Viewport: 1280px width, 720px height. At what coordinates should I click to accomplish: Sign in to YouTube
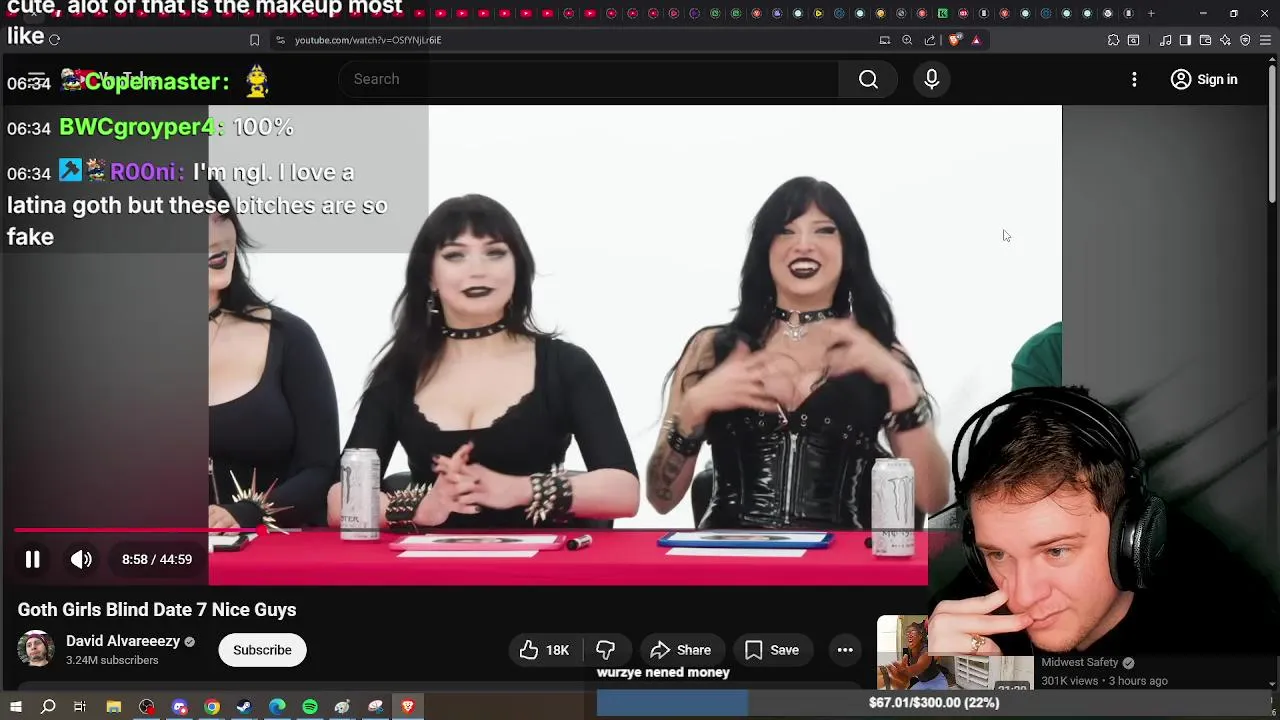1204,79
